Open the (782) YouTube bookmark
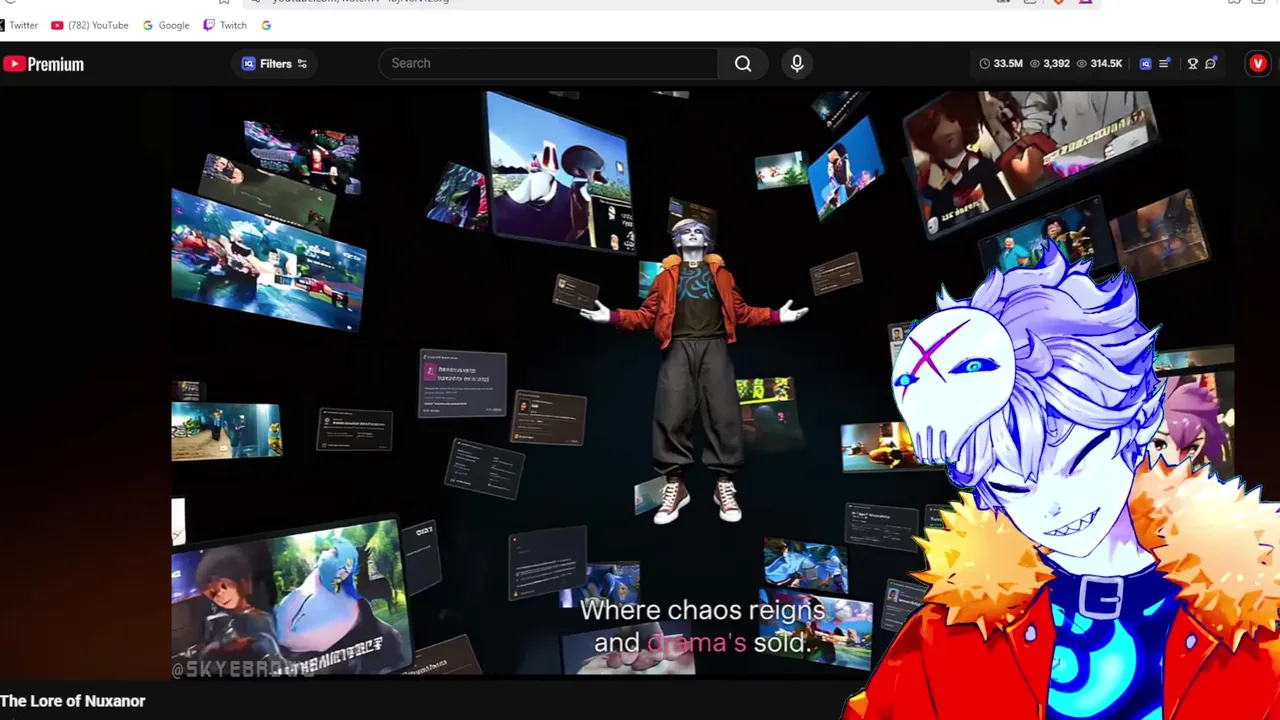Screen dimensions: 1280x720 tap(90, 25)
